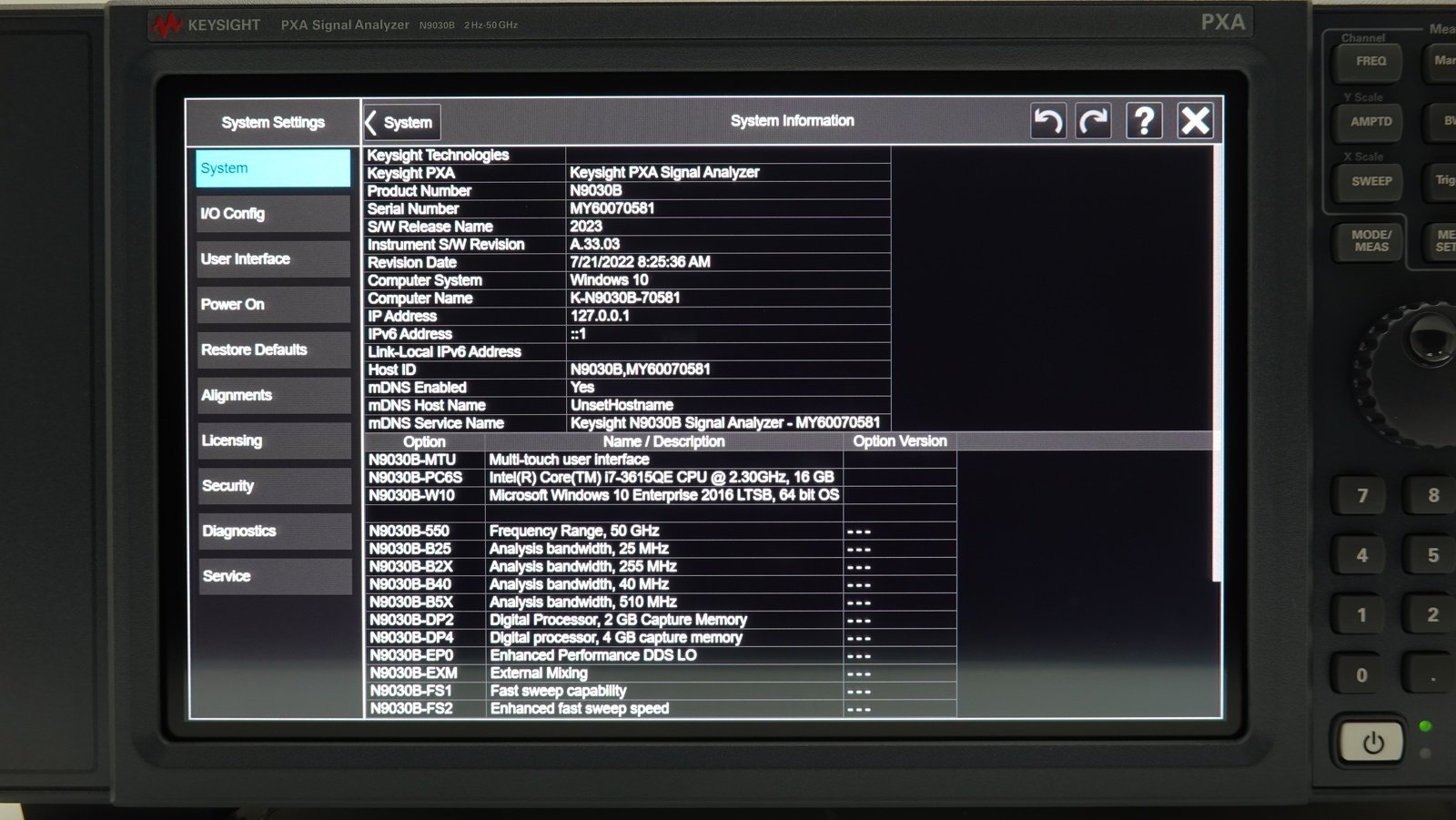Click the vertical scrollbar of system information

1217,363
